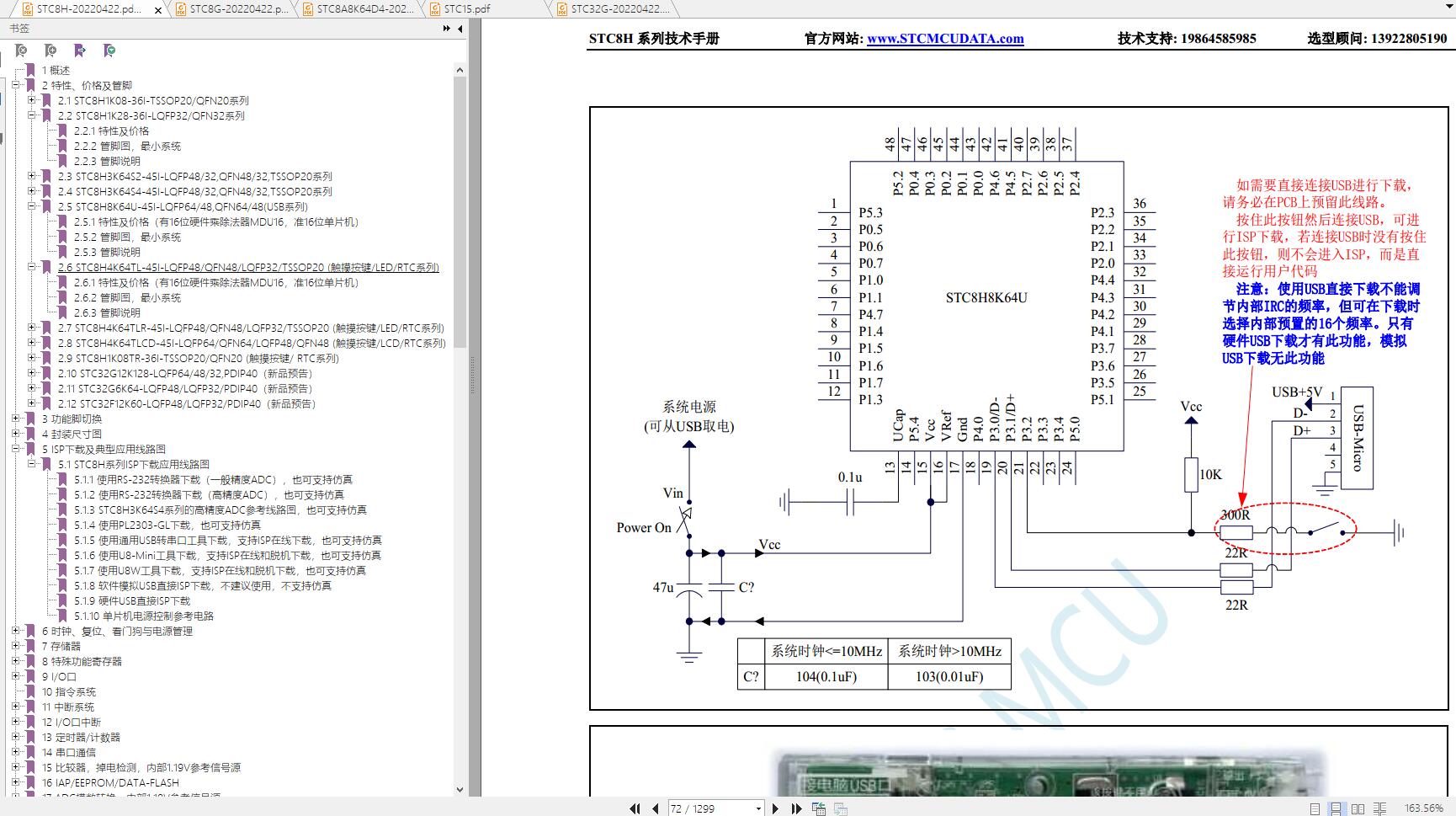Open the www.STCMCUDATA.com link
The image size is (1456, 816).
coord(945,38)
